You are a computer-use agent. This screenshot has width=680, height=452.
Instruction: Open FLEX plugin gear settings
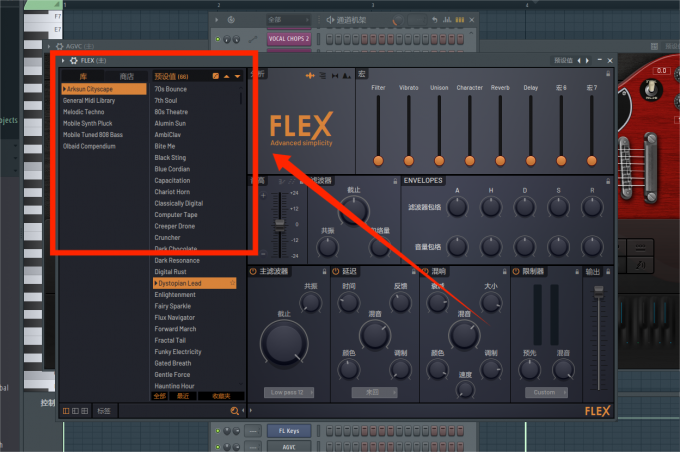pos(74,61)
